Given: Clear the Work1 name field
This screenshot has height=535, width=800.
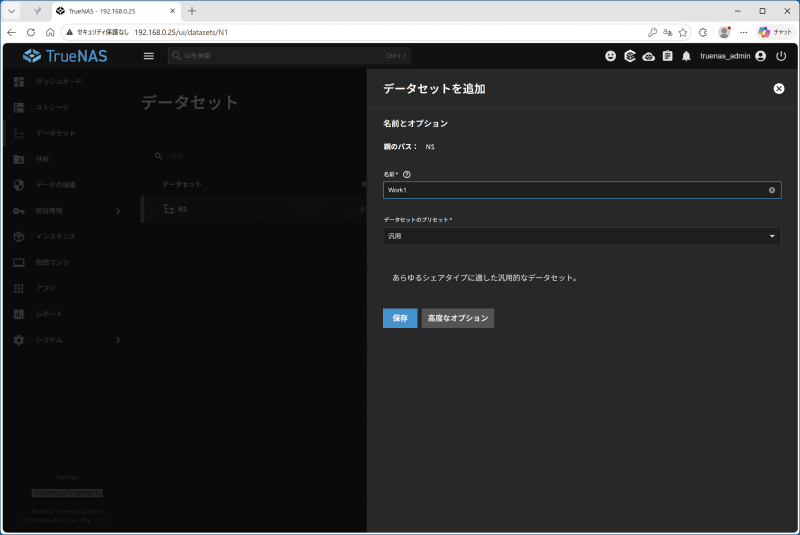Looking at the screenshot, I should click(x=772, y=190).
